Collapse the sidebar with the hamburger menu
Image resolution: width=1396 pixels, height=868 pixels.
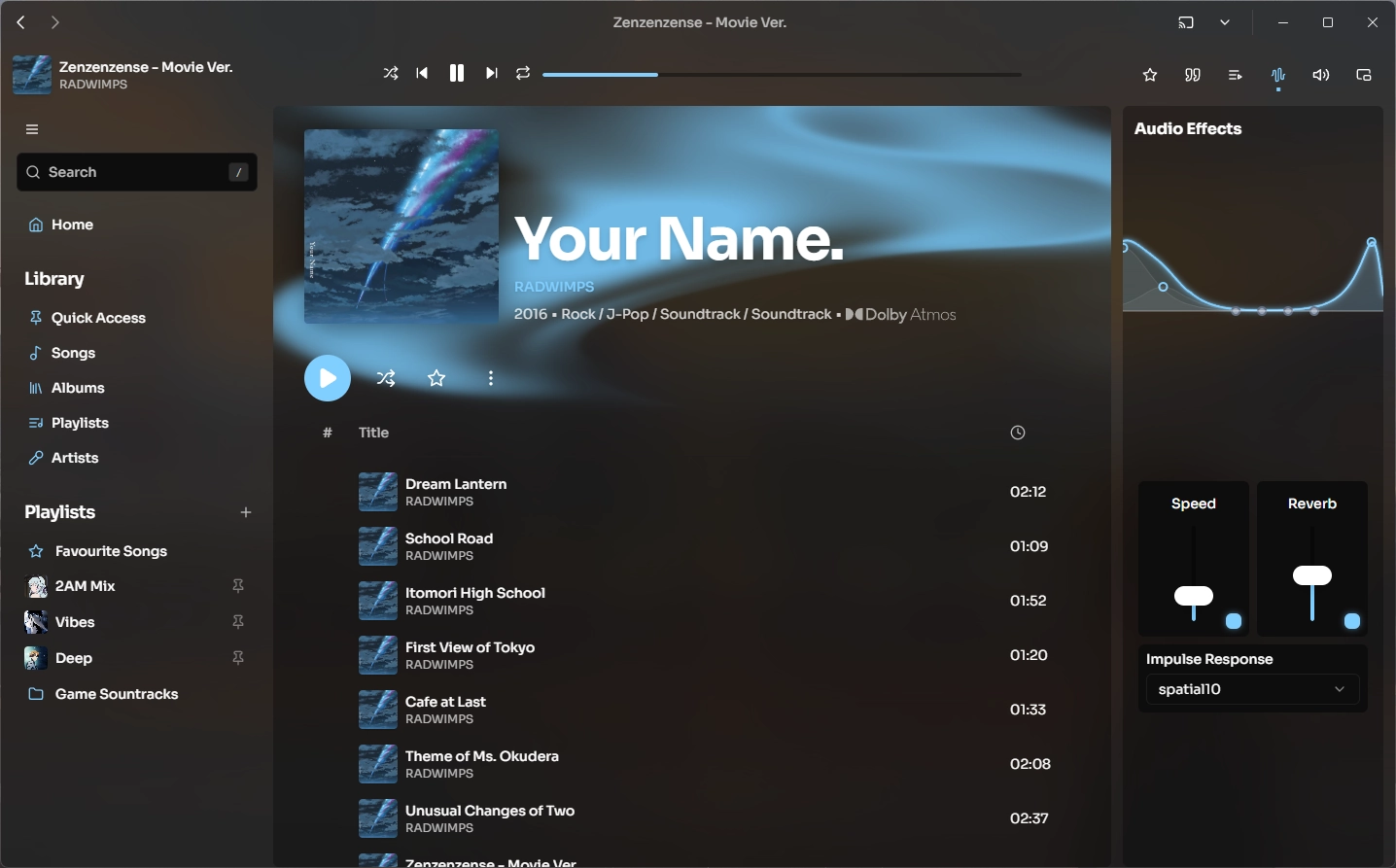(x=32, y=129)
